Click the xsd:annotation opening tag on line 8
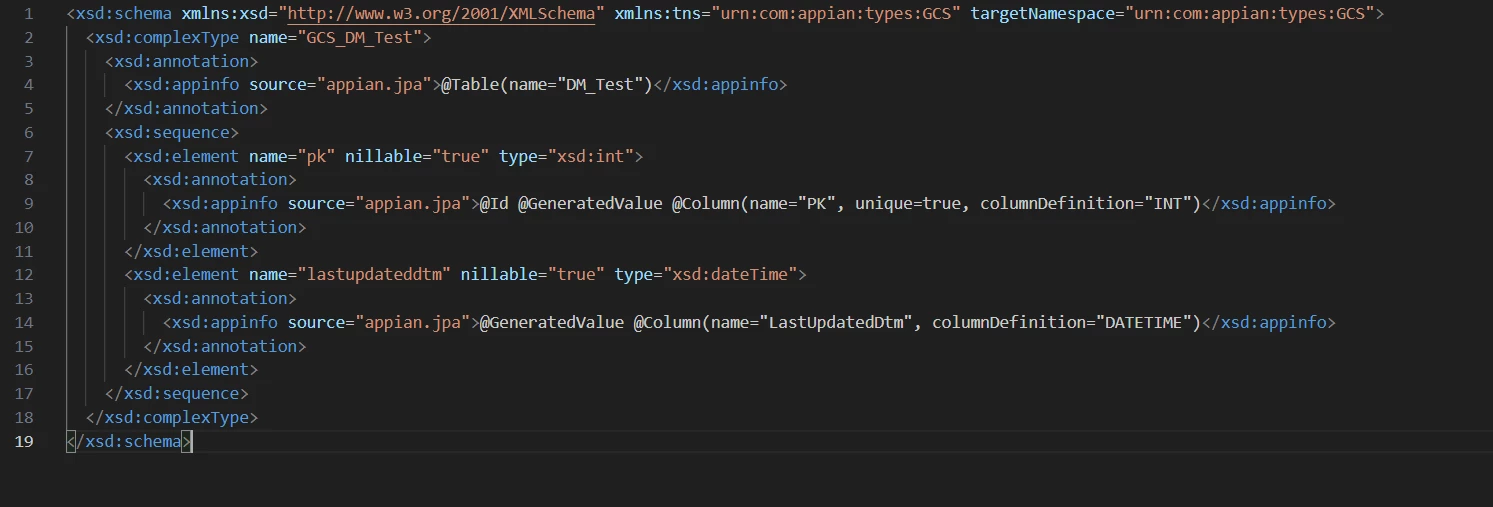 pos(220,179)
